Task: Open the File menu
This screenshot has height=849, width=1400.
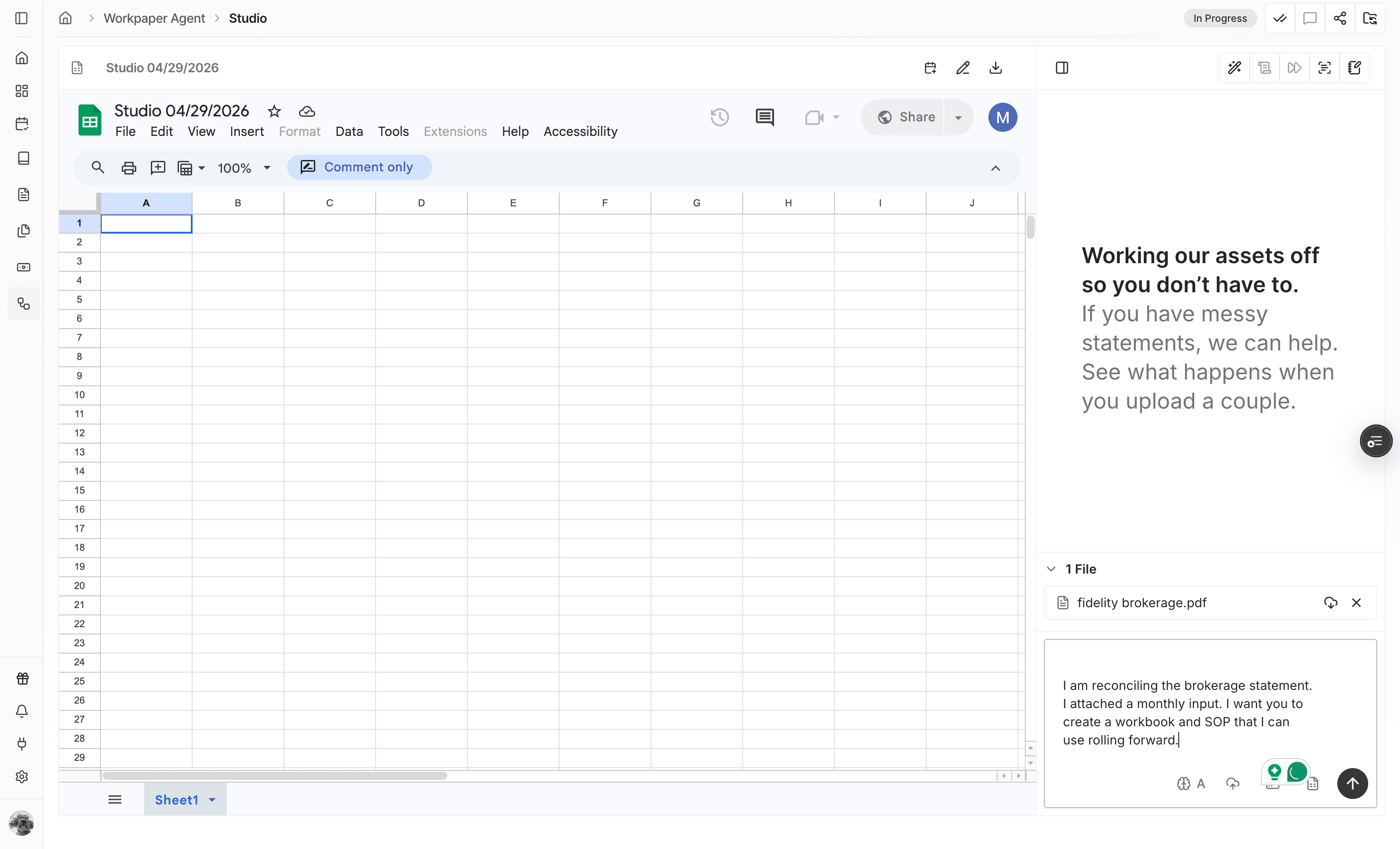Action: coord(125,131)
